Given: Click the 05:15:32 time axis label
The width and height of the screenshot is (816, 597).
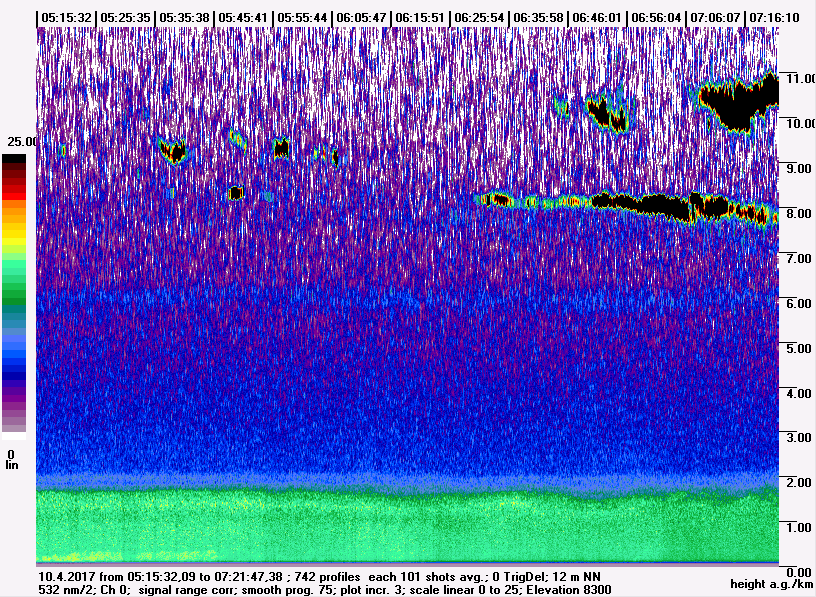Looking at the screenshot, I should click(x=67, y=18).
